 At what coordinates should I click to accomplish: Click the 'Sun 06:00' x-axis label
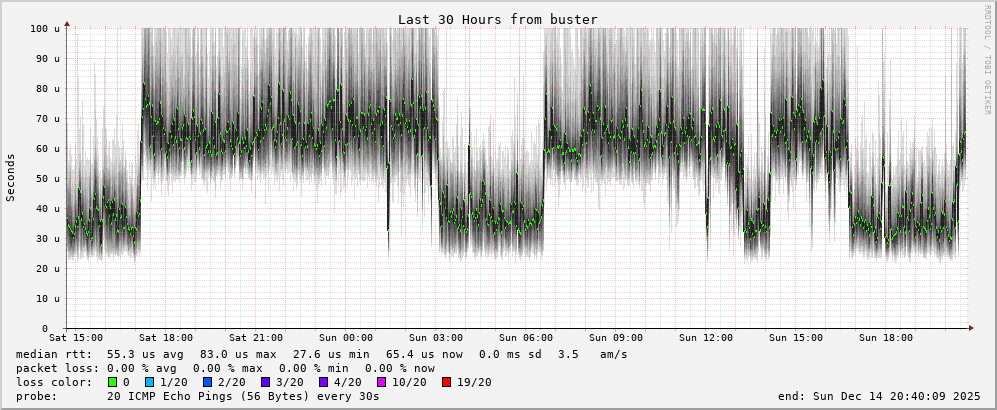click(525, 338)
